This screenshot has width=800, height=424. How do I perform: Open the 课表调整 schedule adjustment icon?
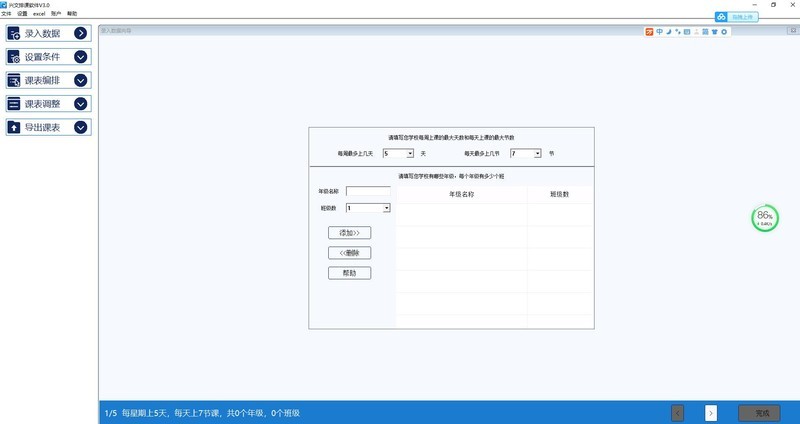(14, 104)
